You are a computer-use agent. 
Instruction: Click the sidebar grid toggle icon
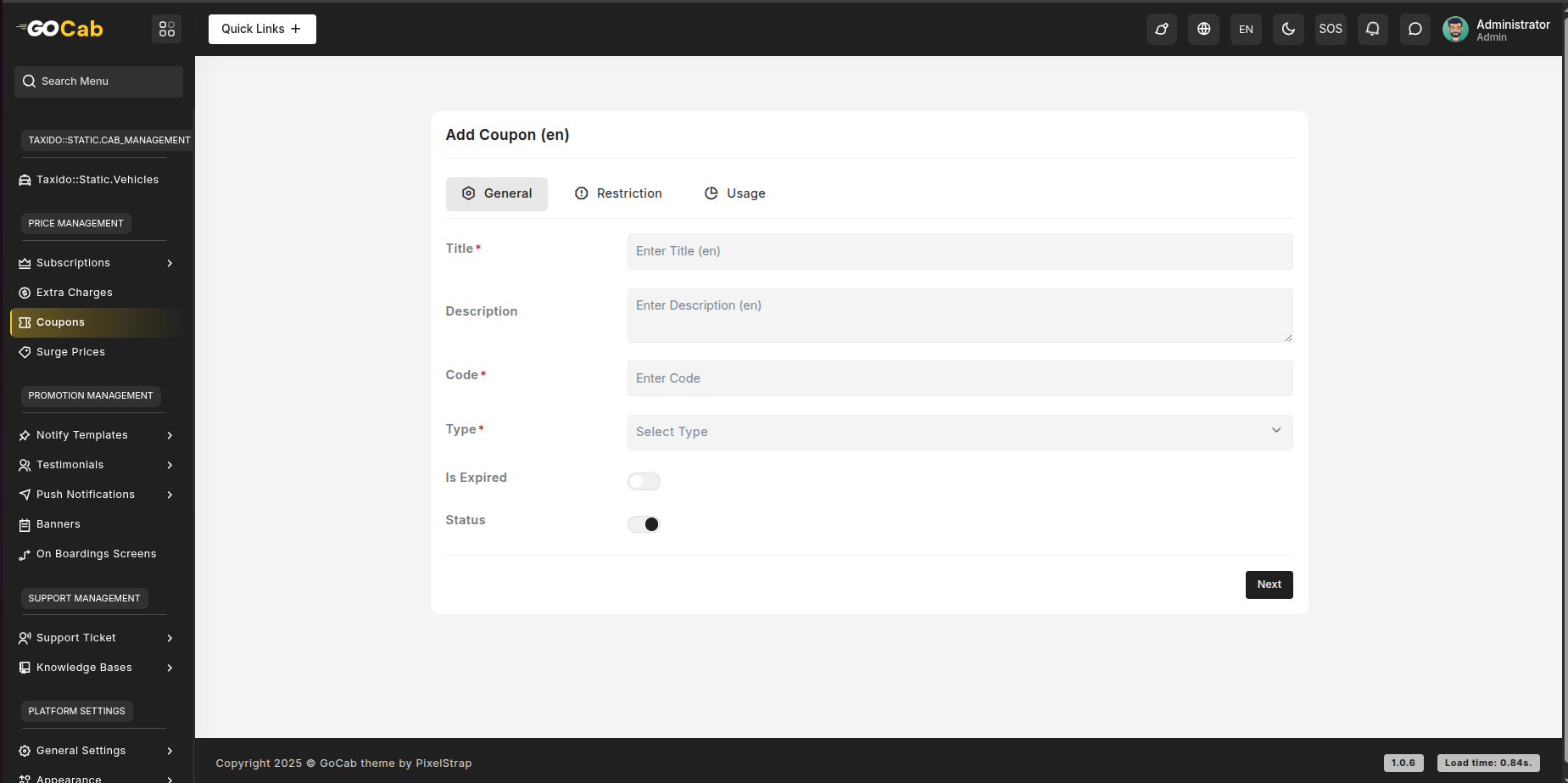167,29
